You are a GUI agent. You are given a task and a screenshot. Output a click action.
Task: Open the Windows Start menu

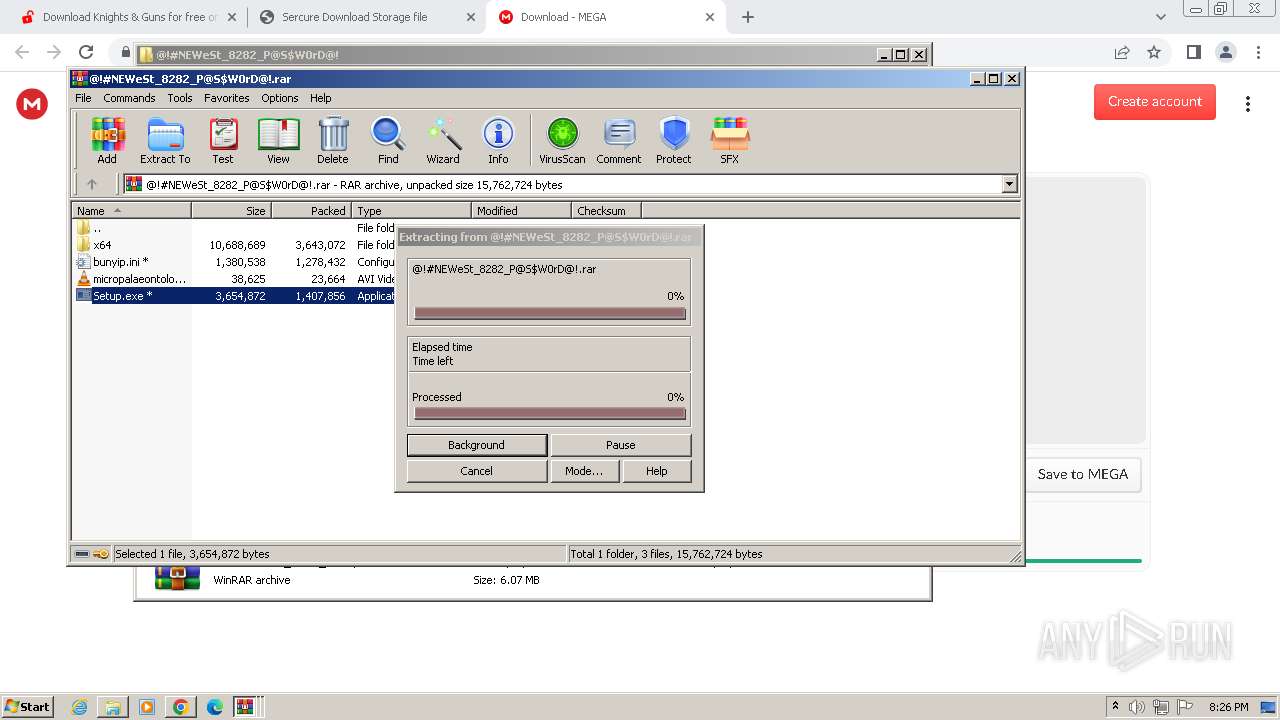pyautogui.click(x=27, y=706)
